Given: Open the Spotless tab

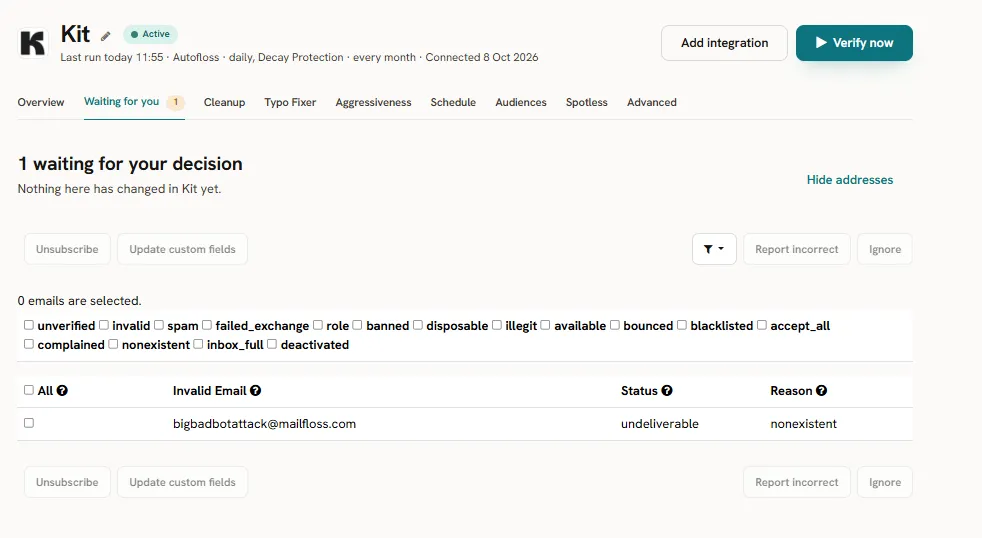Looking at the screenshot, I should [586, 102].
